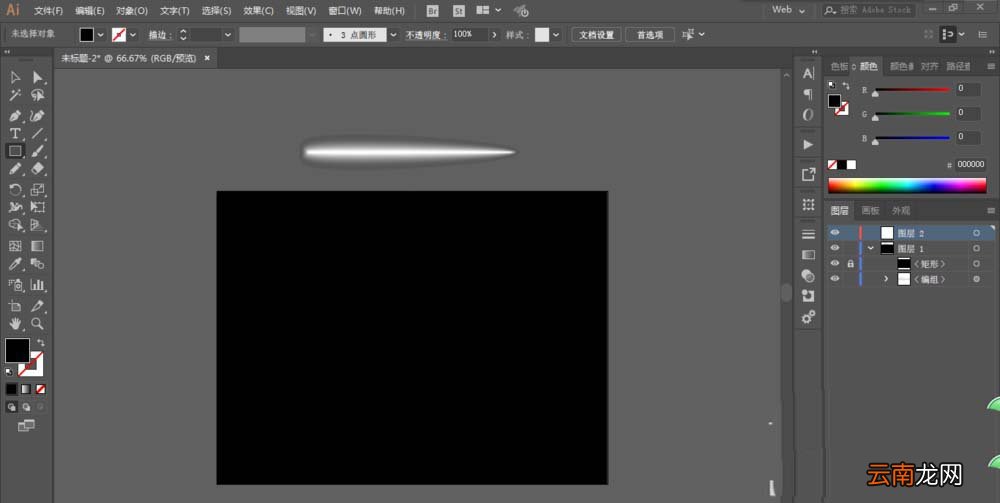Click the 文档设置 button

596,35
